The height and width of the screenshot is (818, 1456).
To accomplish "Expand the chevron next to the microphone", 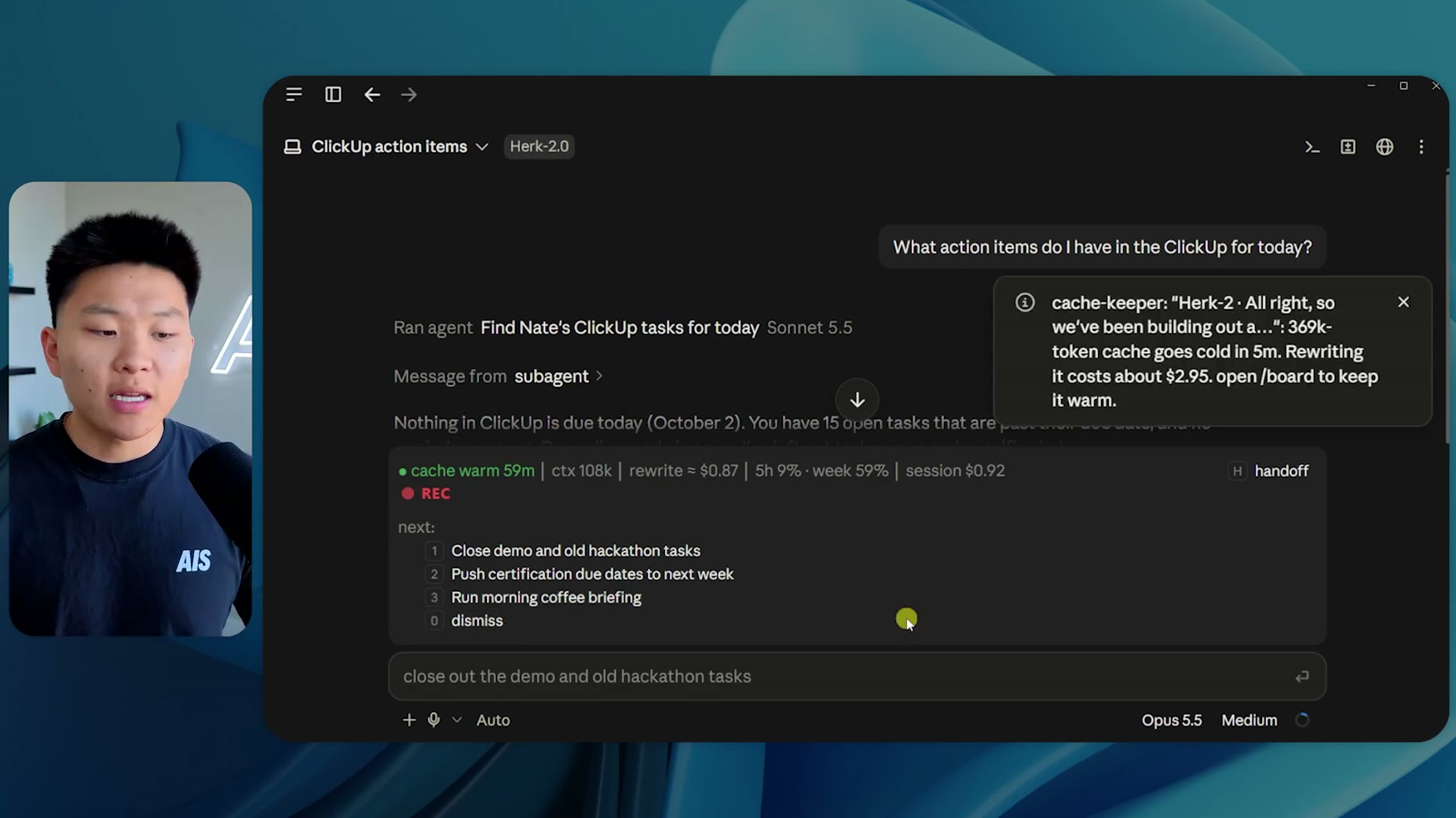I will coord(456,720).
